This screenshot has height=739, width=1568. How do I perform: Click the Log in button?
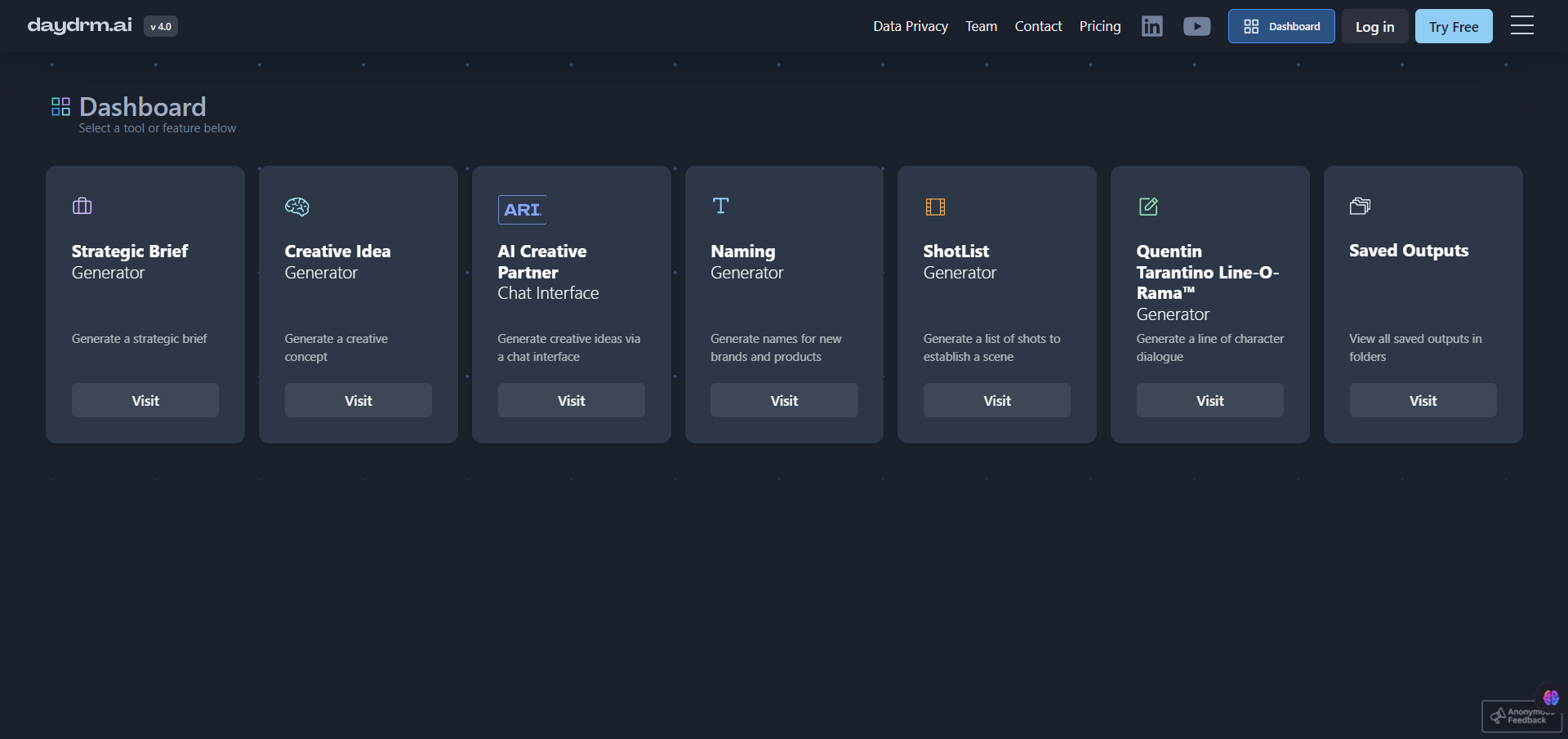(1374, 26)
